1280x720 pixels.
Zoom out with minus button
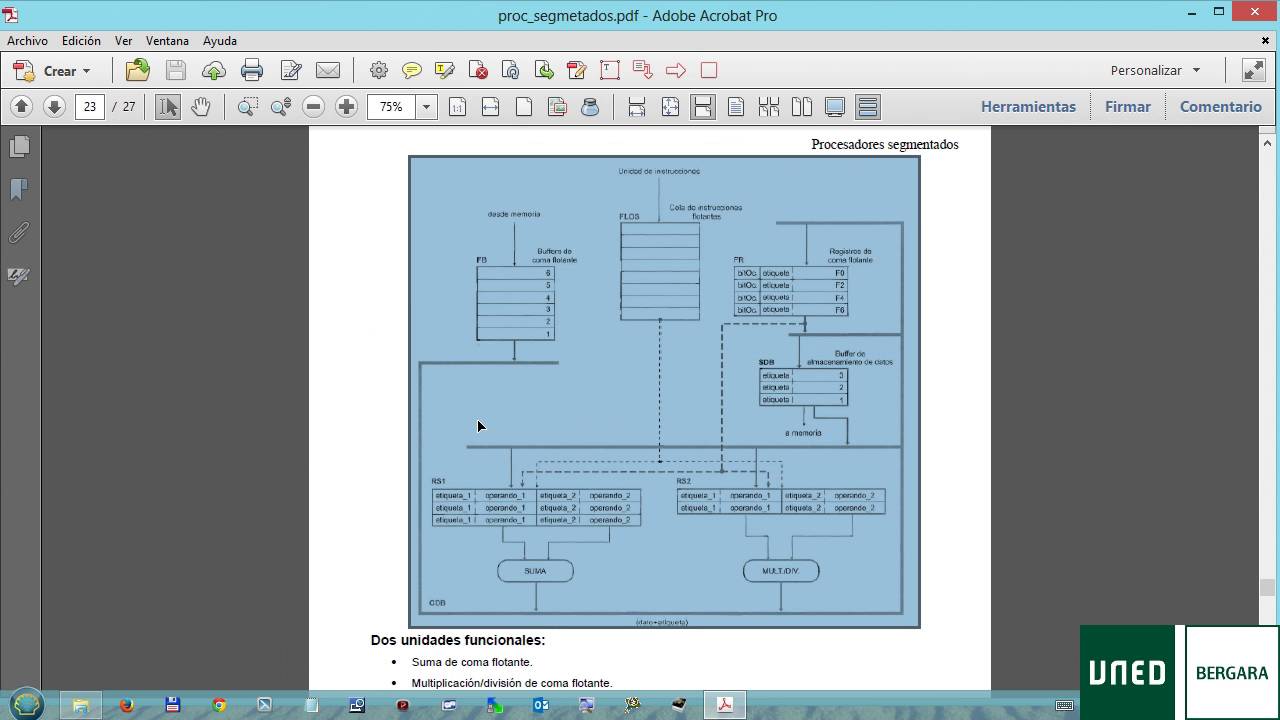click(313, 106)
